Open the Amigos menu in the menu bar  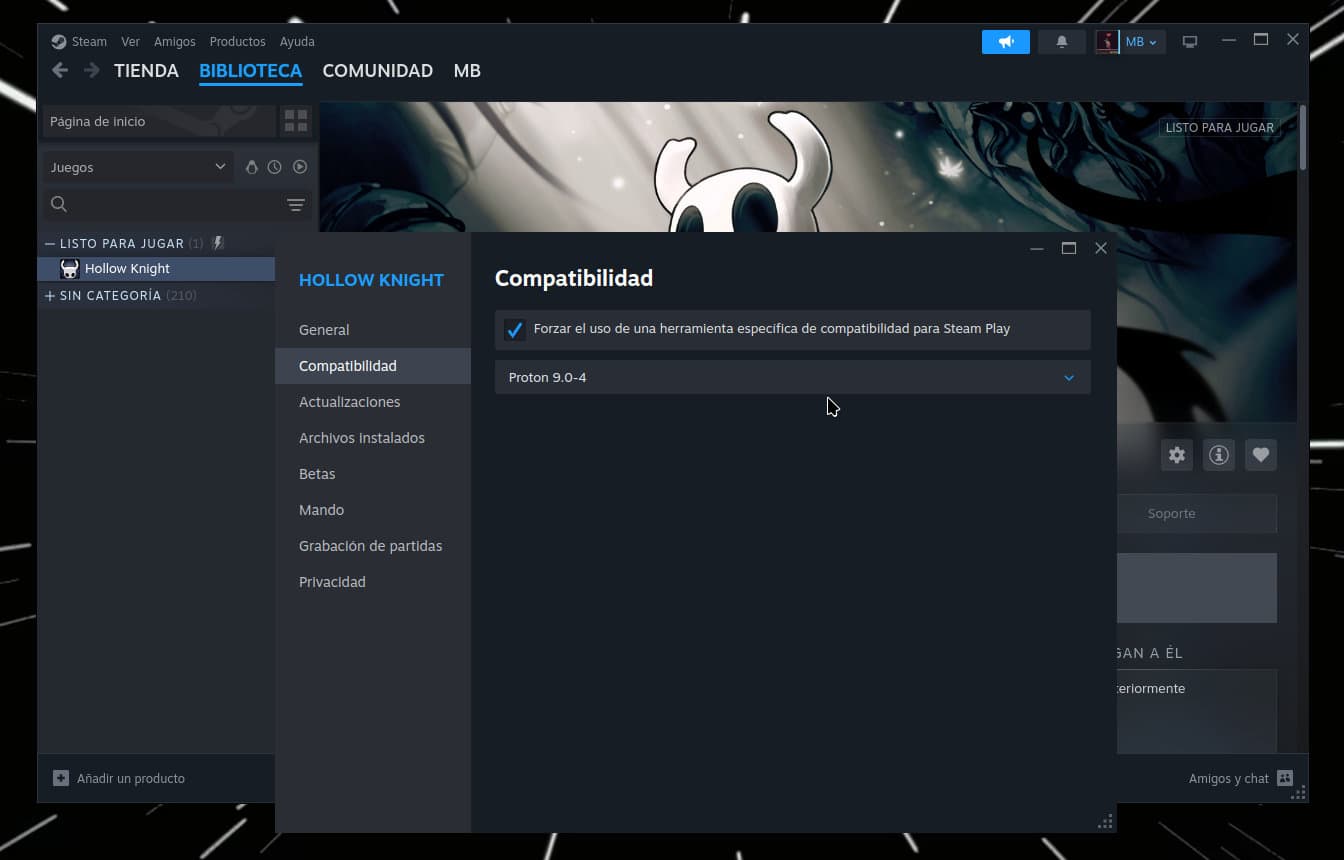pyautogui.click(x=174, y=42)
